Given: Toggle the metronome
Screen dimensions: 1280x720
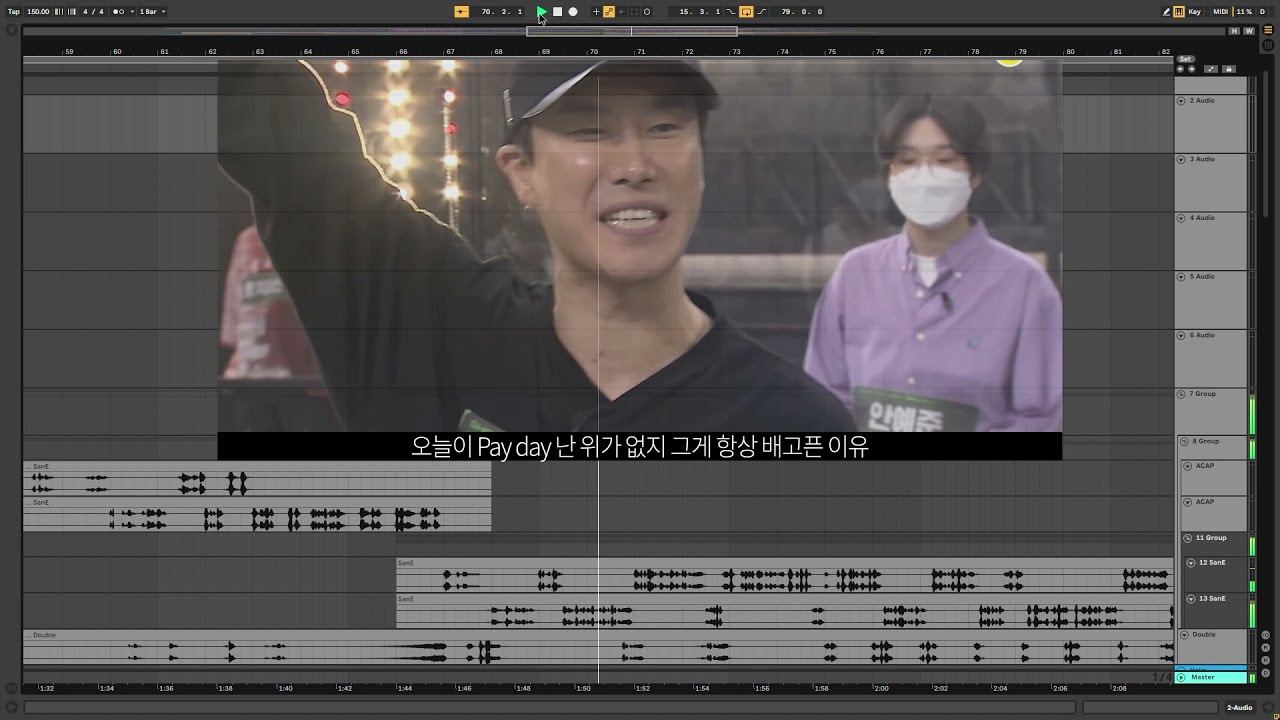Looking at the screenshot, I should pos(118,12).
